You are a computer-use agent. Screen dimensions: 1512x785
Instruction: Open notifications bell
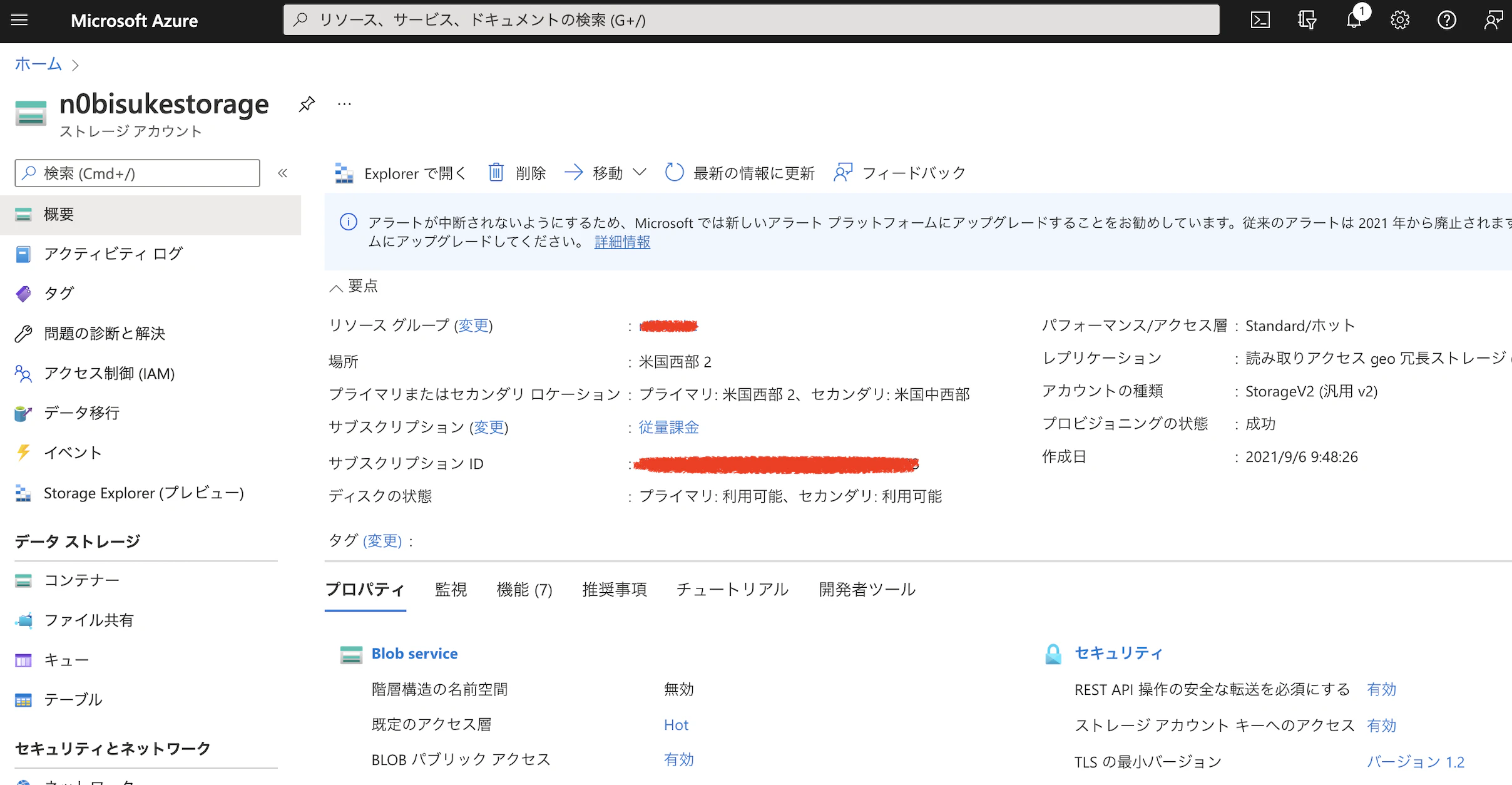1354,20
